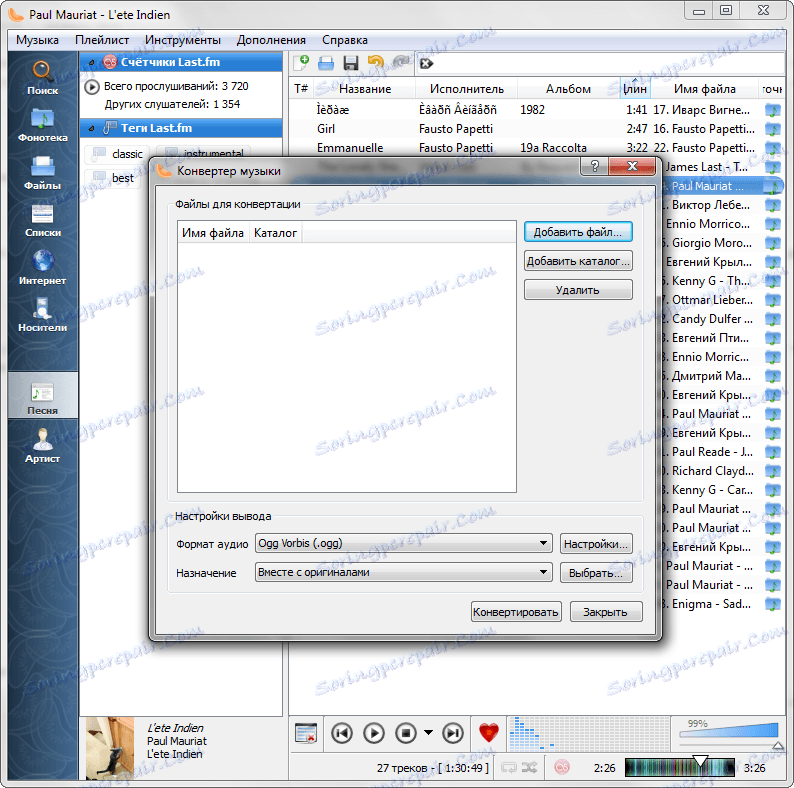Click the Выбрать... destination button
The width and height of the screenshot is (794, 788).
point(596,573)
